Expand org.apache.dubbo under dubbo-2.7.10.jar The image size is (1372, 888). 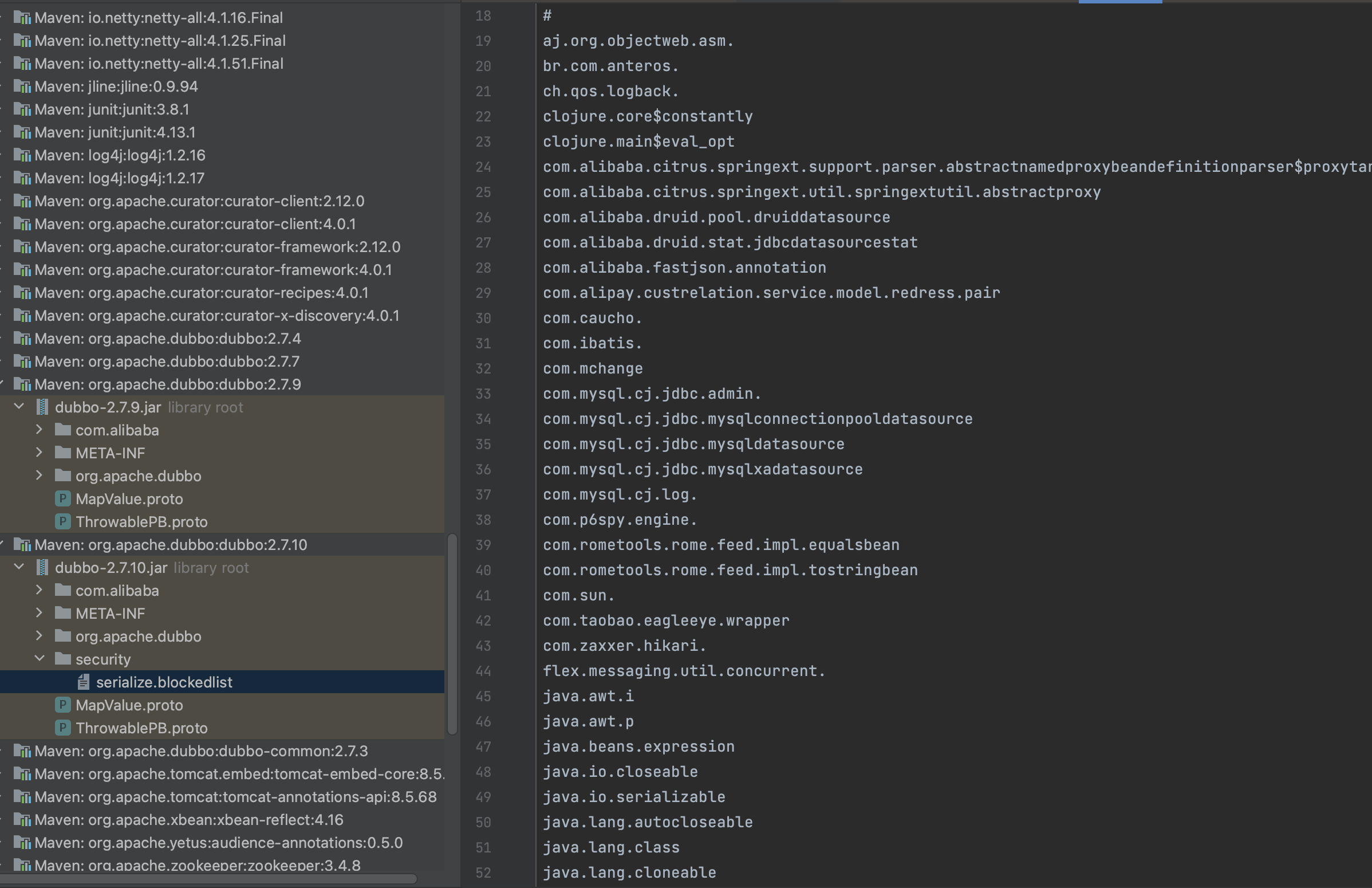[39, 636]
